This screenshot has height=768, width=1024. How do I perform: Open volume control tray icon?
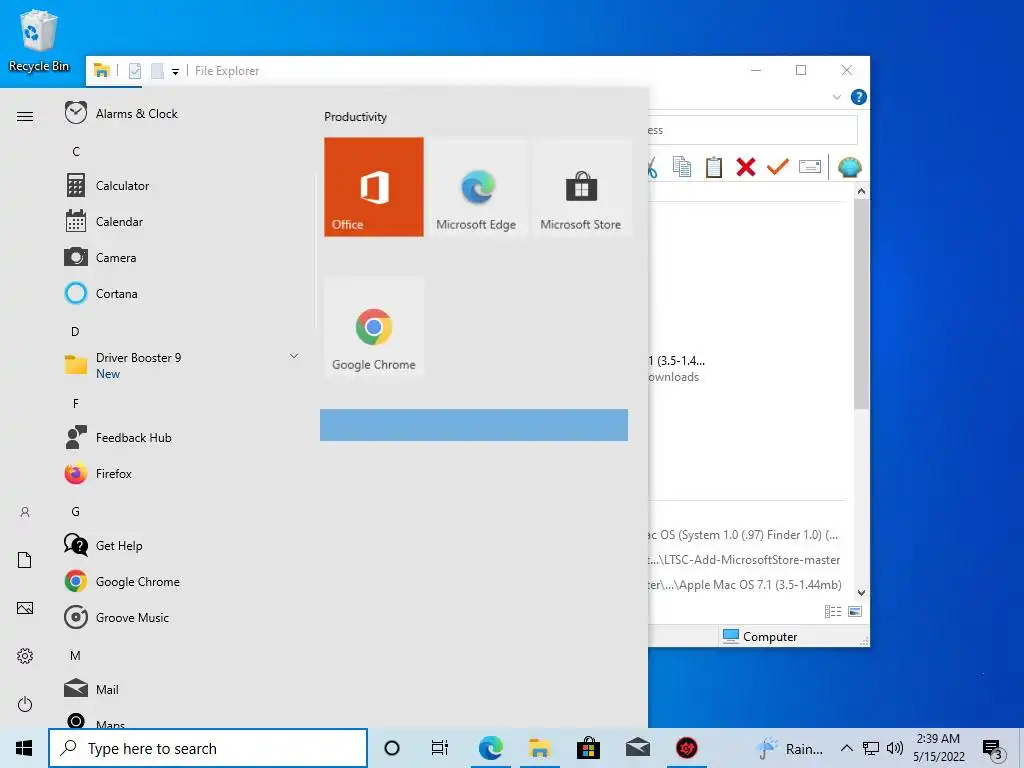[895, 748]
